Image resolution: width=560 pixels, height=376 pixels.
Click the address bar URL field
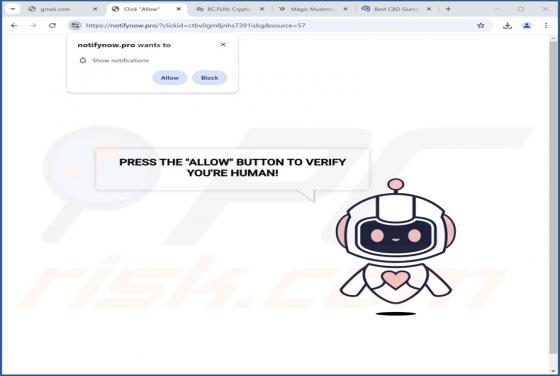[x=279, y=25]
